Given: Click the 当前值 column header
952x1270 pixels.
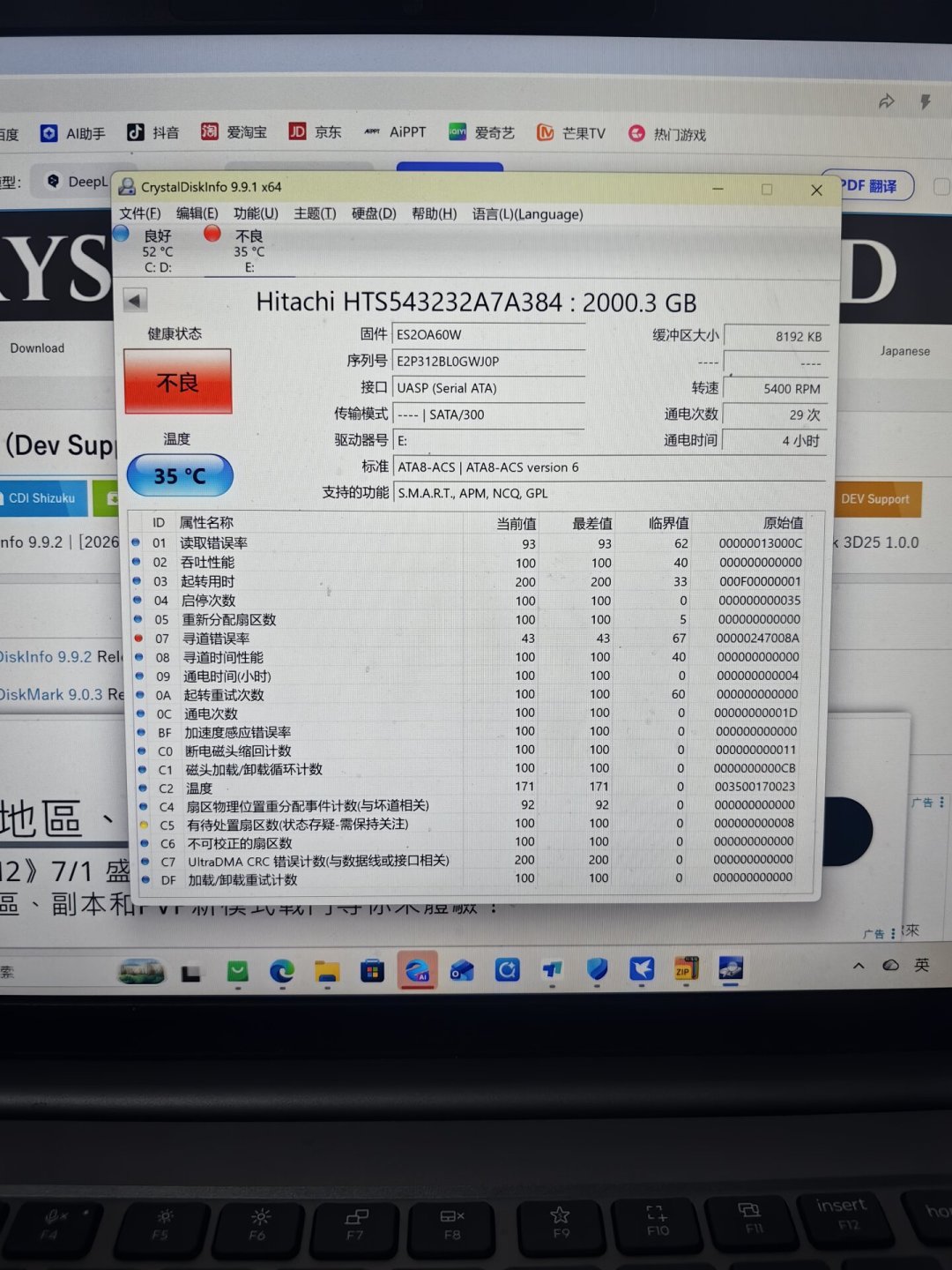Looking at the screenshot, I should (x=517, y=524).
